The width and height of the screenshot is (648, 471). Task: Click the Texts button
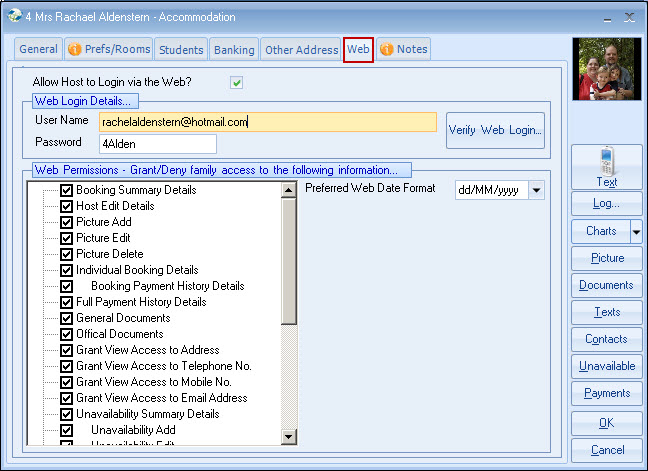click(607, 312)
